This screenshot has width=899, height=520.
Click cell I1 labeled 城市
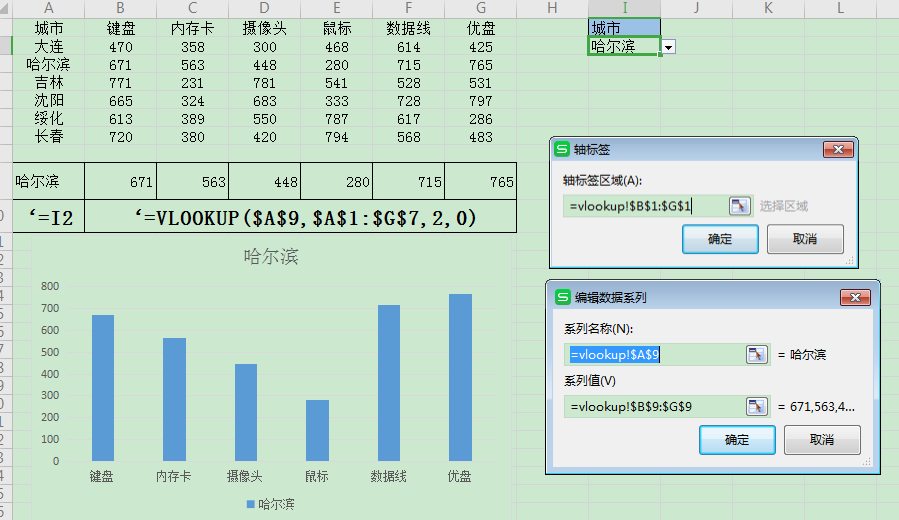coord(624,28)
